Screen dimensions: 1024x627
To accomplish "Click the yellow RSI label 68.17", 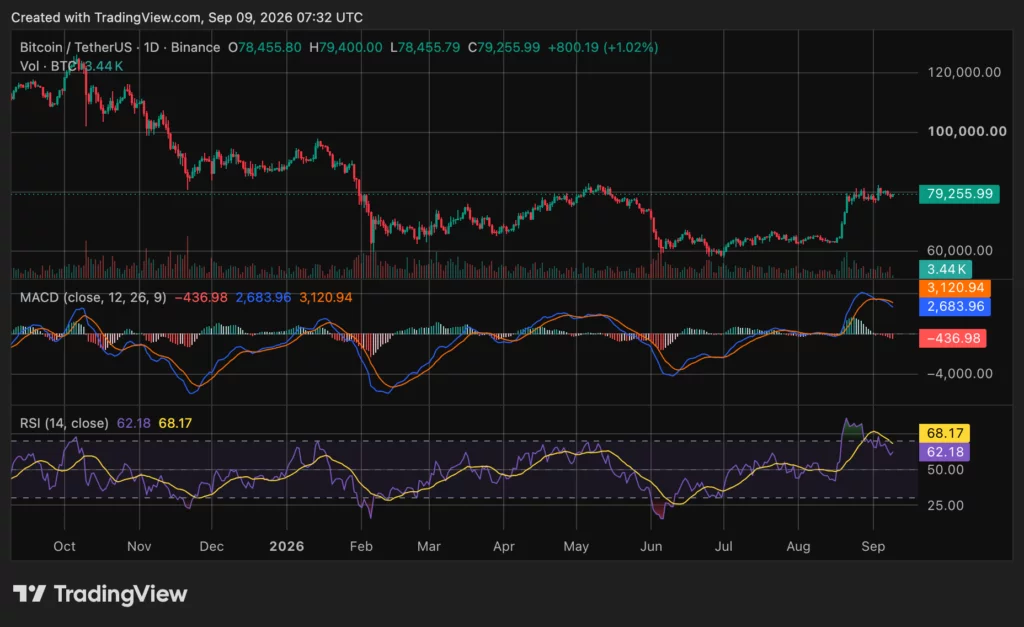I will [x=944, y=433].
